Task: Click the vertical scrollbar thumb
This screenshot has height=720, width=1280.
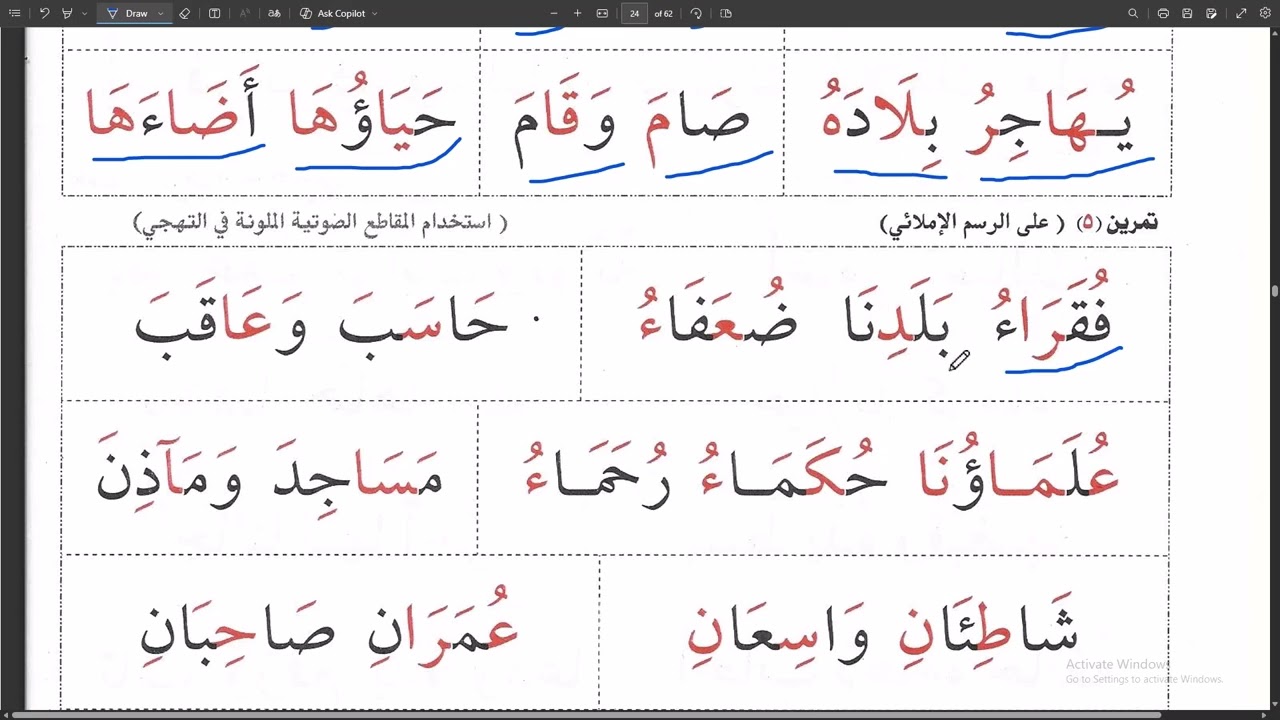Action: click(x=1275, y=291)
